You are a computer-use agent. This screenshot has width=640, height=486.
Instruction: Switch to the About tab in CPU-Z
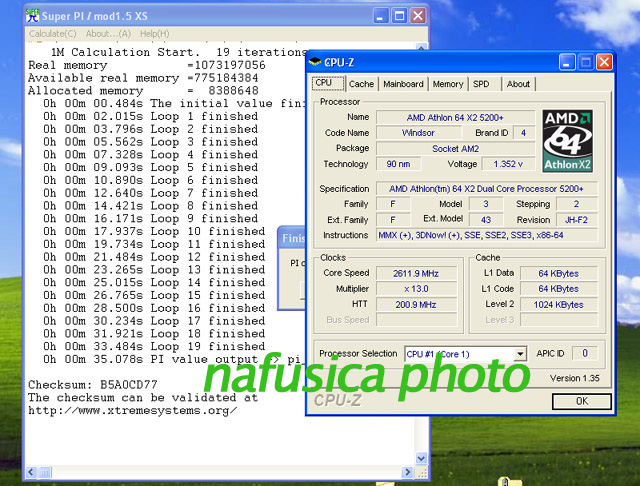click(518, 84)
